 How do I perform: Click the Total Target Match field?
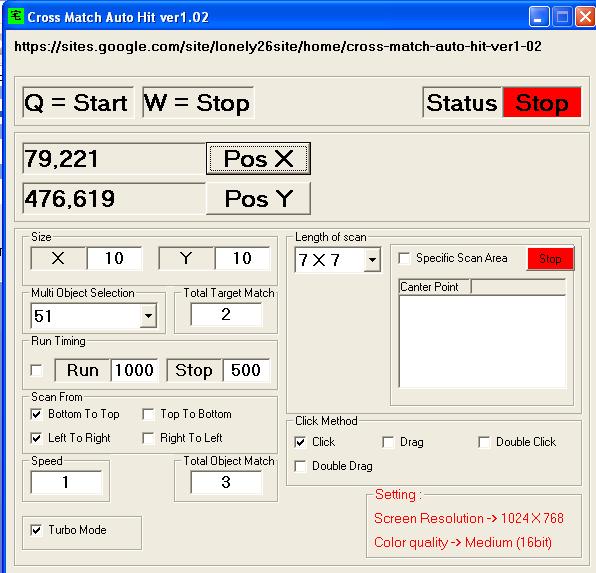tap(226, 314)
